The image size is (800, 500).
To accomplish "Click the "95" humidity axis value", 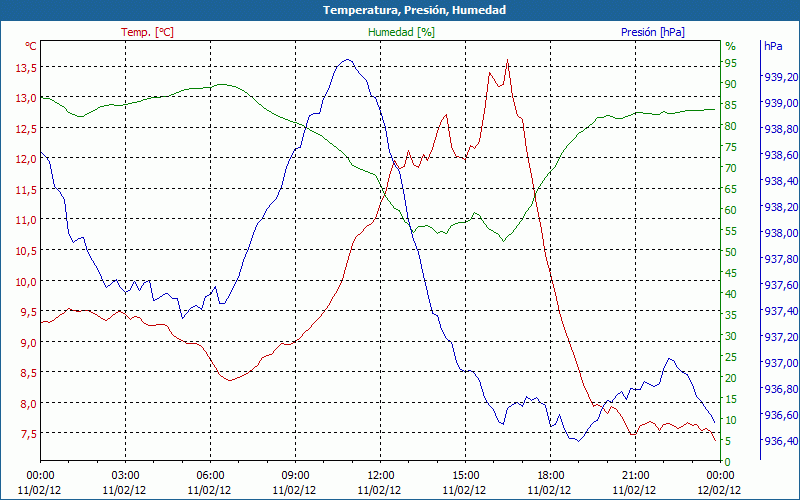I will 731,63.
